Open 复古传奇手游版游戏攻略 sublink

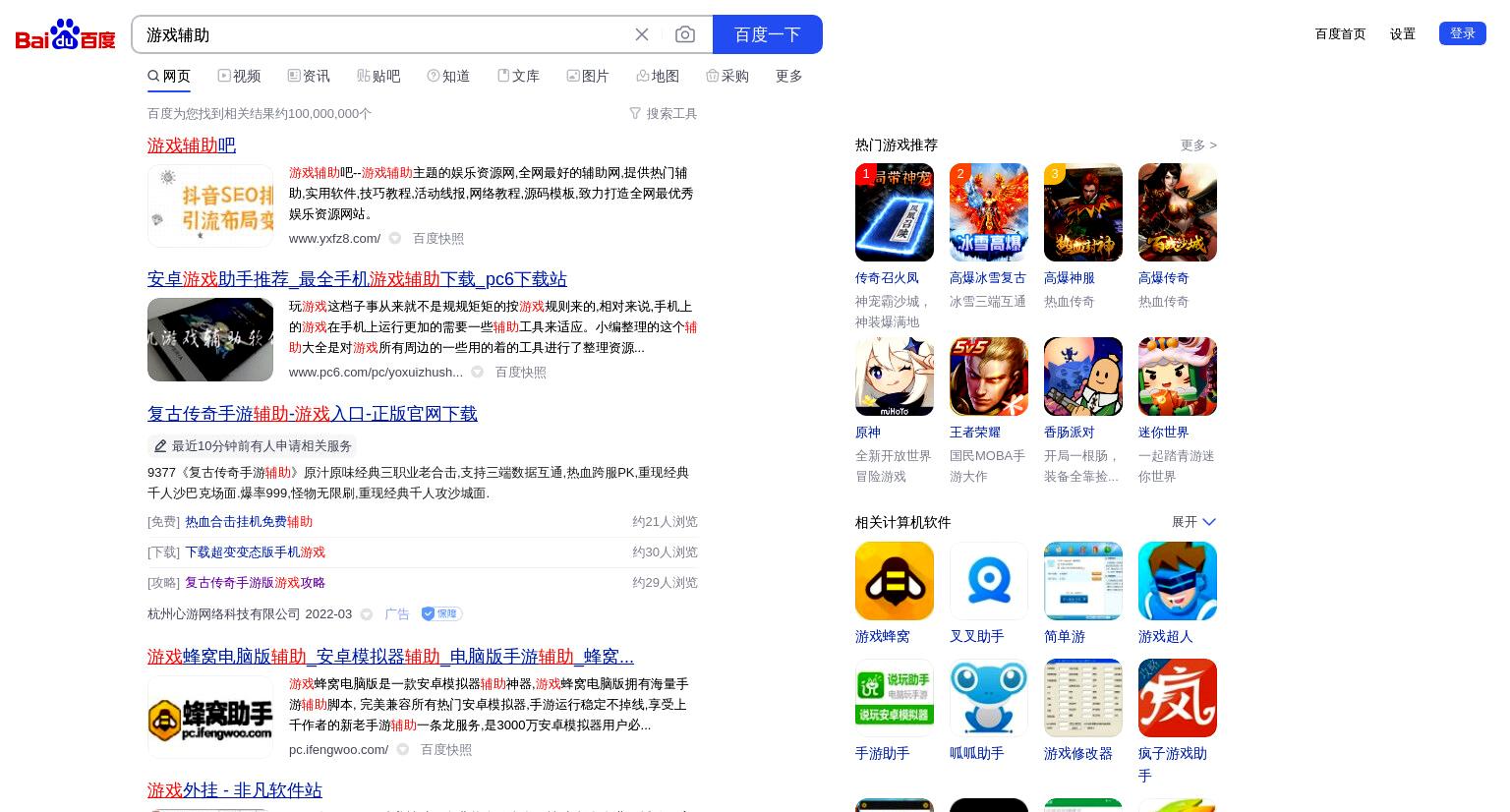click(x=256, y=583)
